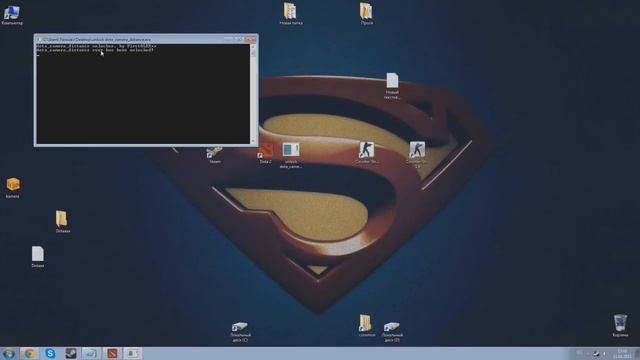Minimize the console window

coord(228,39)
